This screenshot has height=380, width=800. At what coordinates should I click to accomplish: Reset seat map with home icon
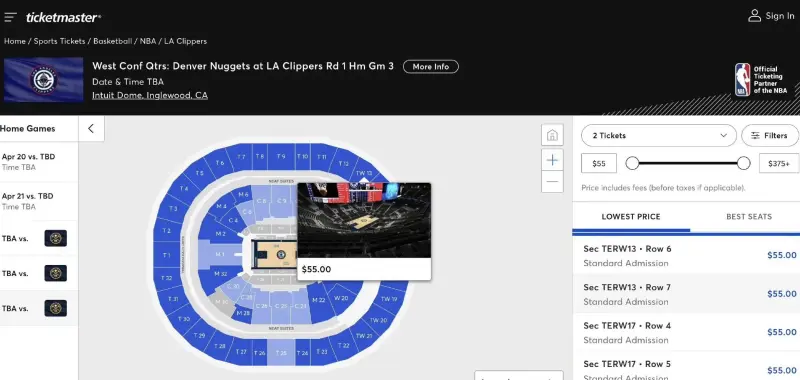(552, 135)
